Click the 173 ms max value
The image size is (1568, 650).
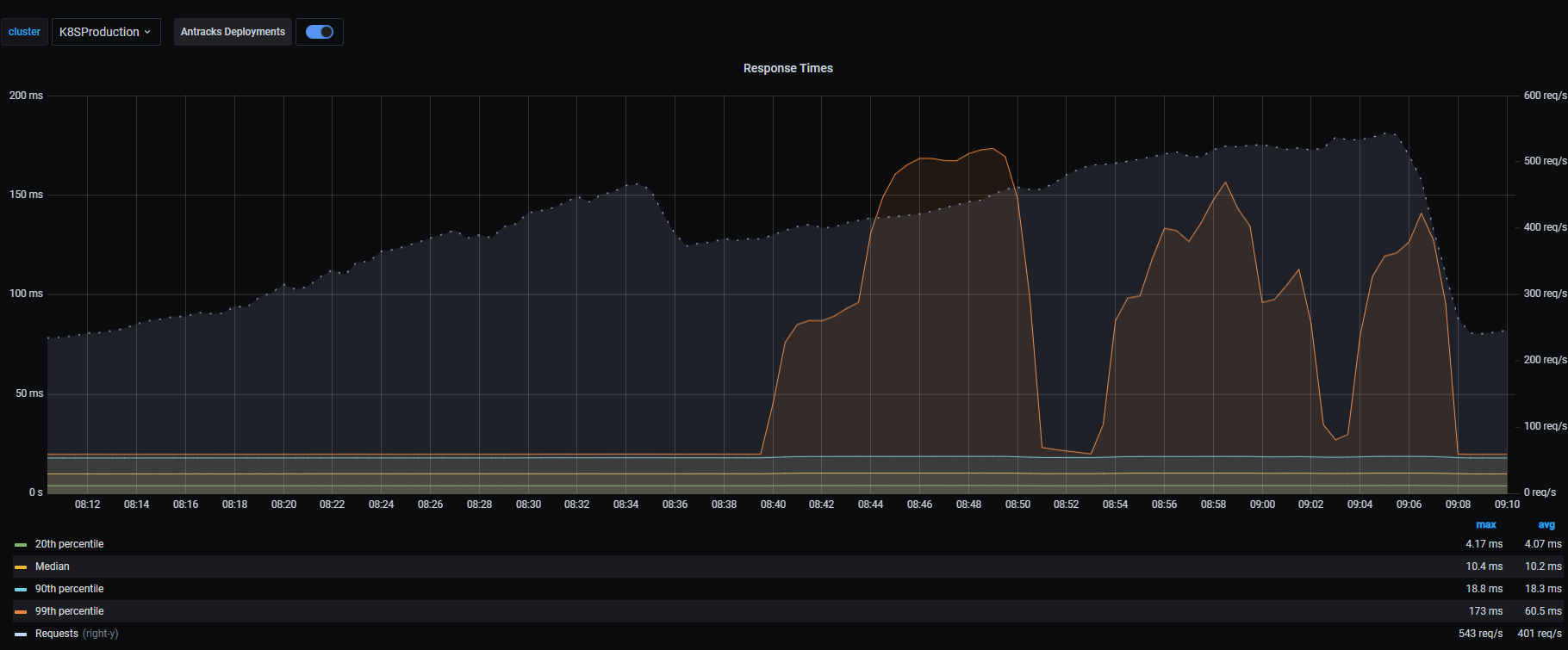click(1485, 611)
